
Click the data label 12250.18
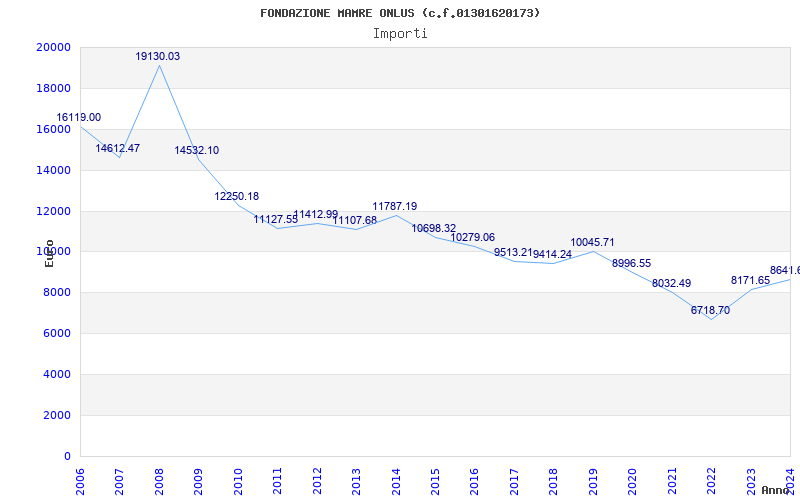pos(237,196)
